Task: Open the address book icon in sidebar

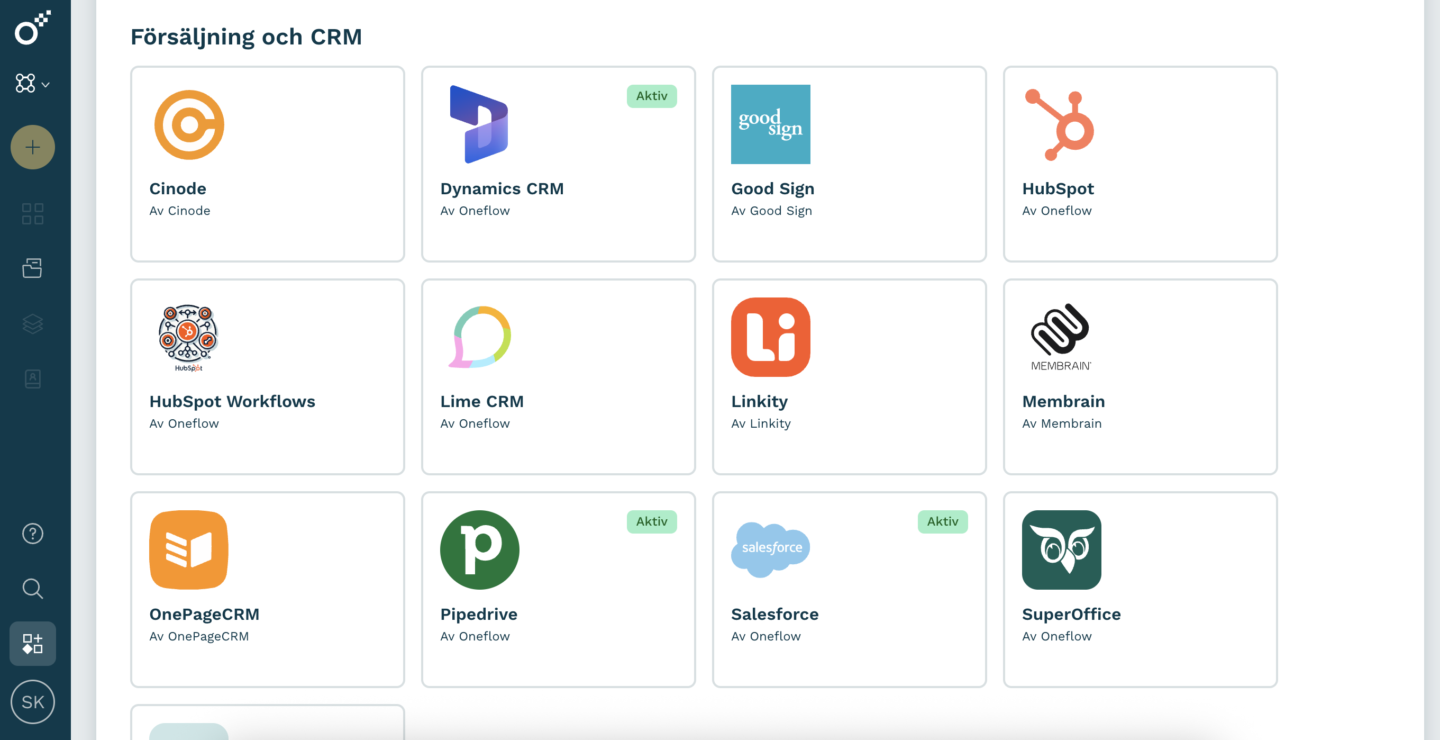Action: pos(33,378)
